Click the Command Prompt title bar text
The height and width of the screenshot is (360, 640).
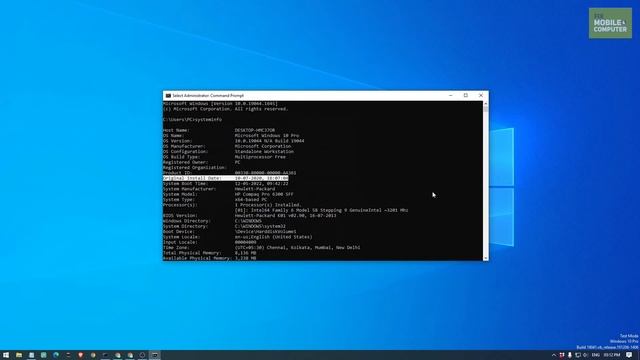pyautogui.click(x=208, y=96)
